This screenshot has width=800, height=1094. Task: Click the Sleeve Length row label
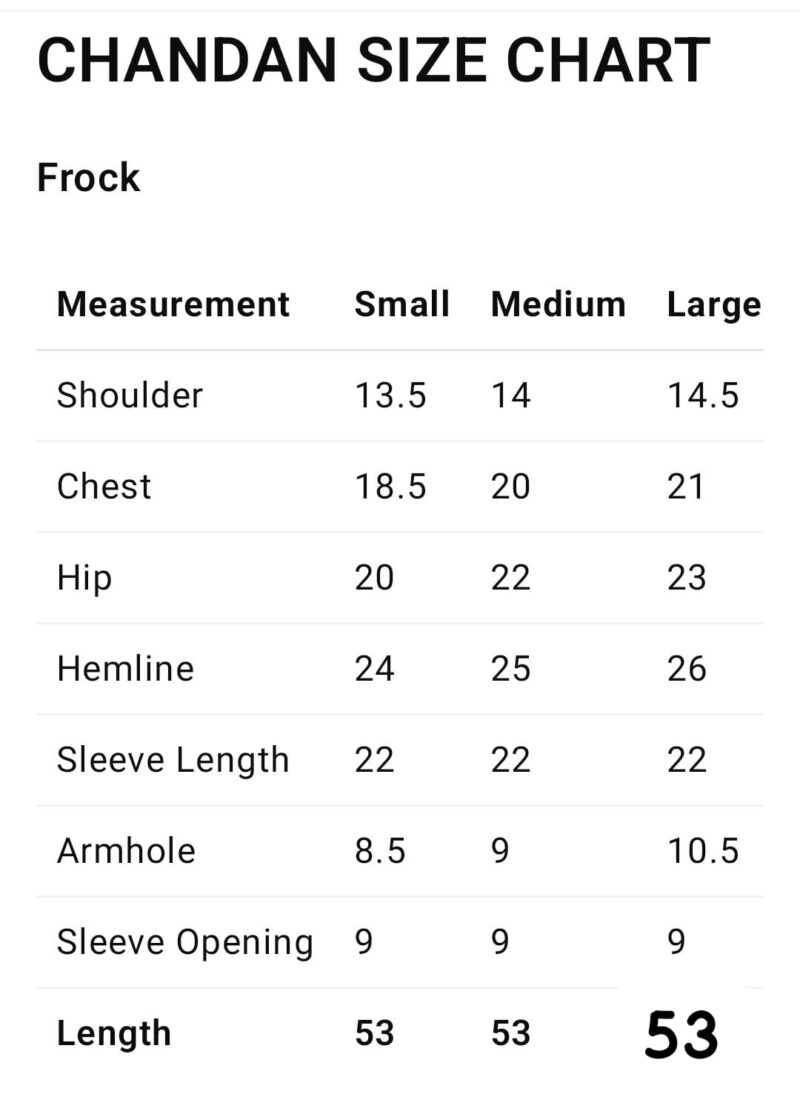point(173,760)
